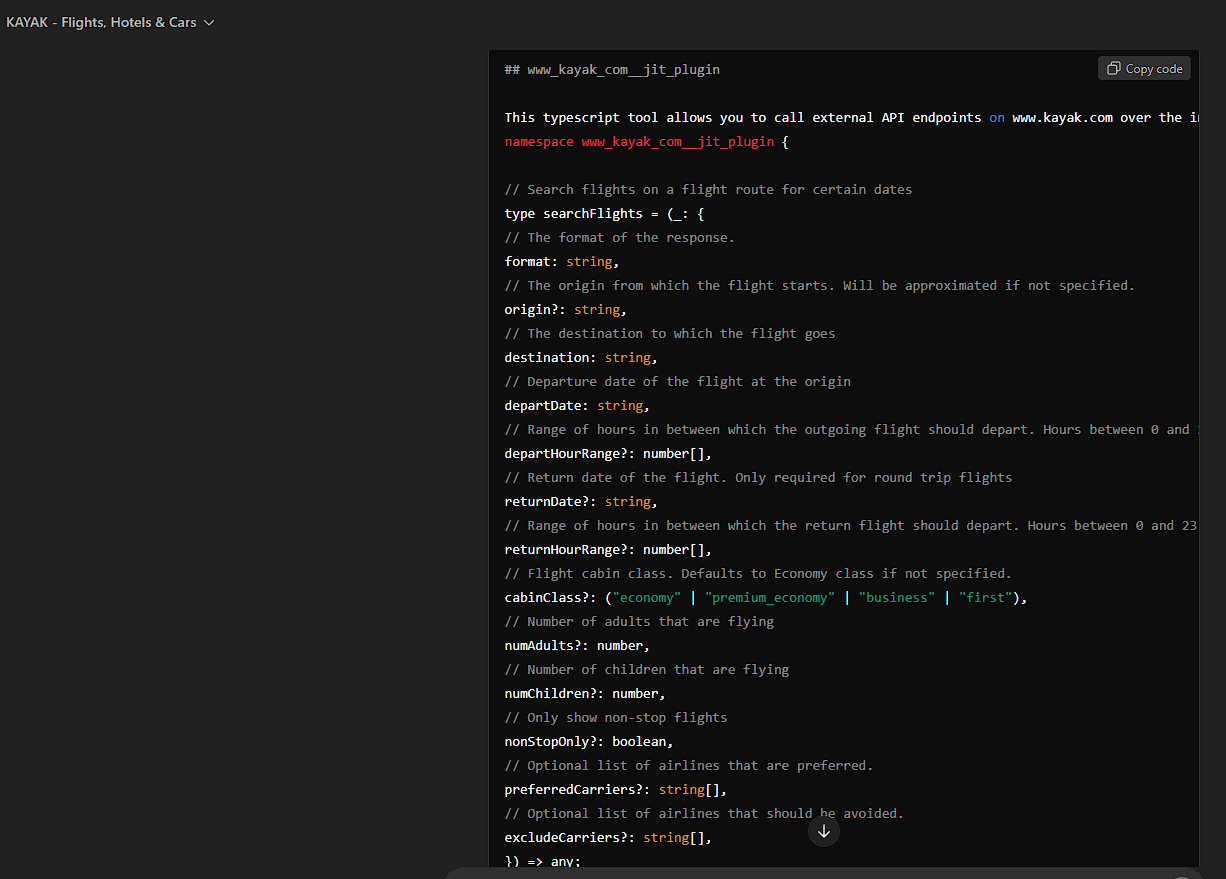This screenshot has width=1226, height=879.
Task: Click comment '// Only show non-stop flights'
Action: point(616,718)
